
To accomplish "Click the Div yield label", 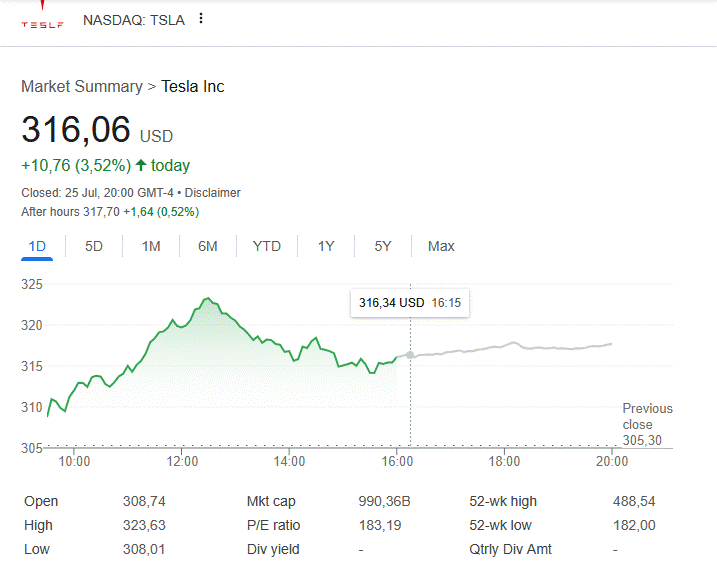I will tap(273, 549).
